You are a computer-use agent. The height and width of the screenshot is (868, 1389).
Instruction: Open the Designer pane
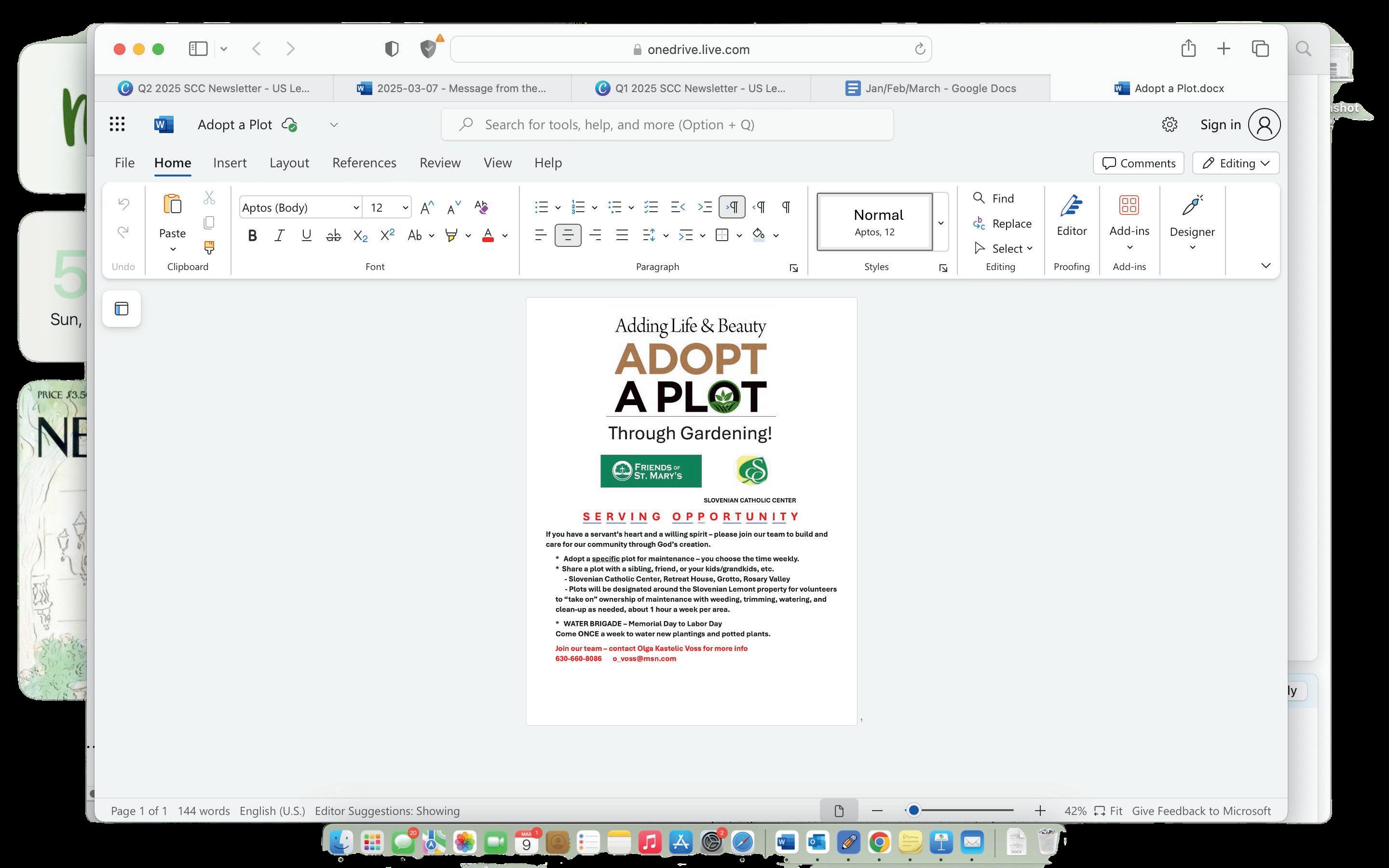click(1192, 221)
